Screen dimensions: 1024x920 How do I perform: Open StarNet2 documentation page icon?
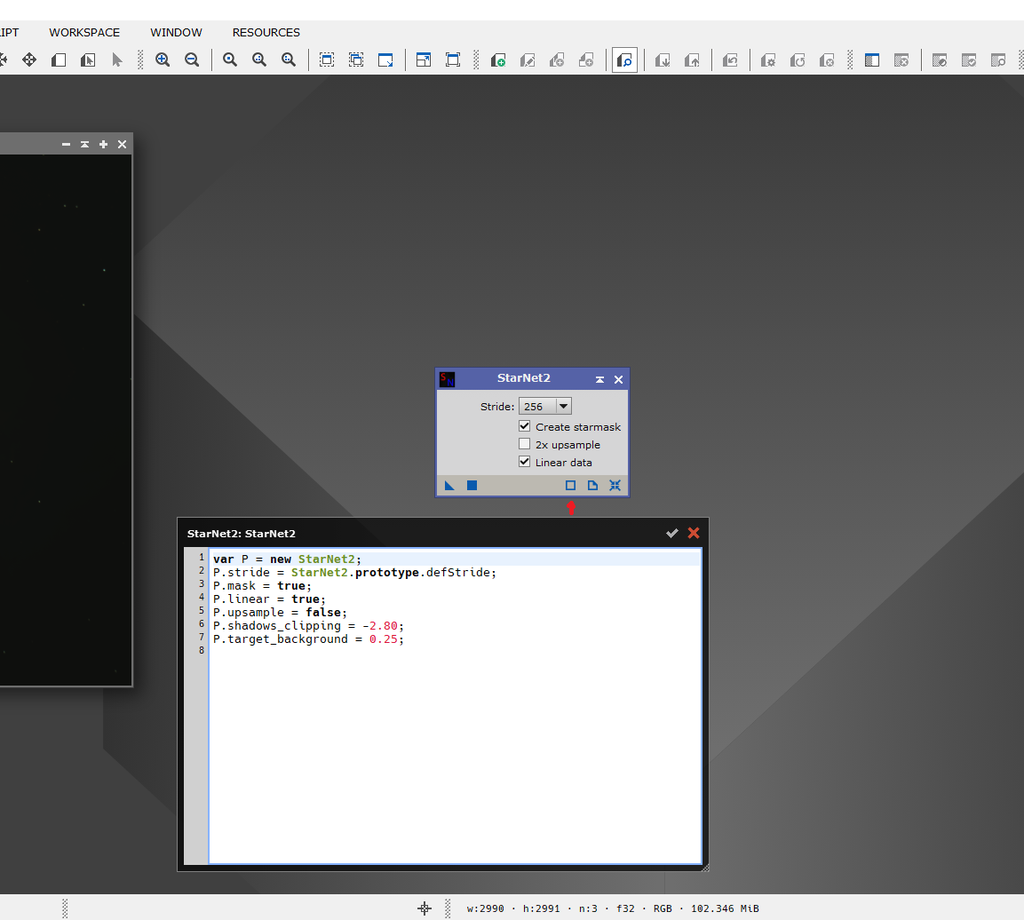[592, 485]
